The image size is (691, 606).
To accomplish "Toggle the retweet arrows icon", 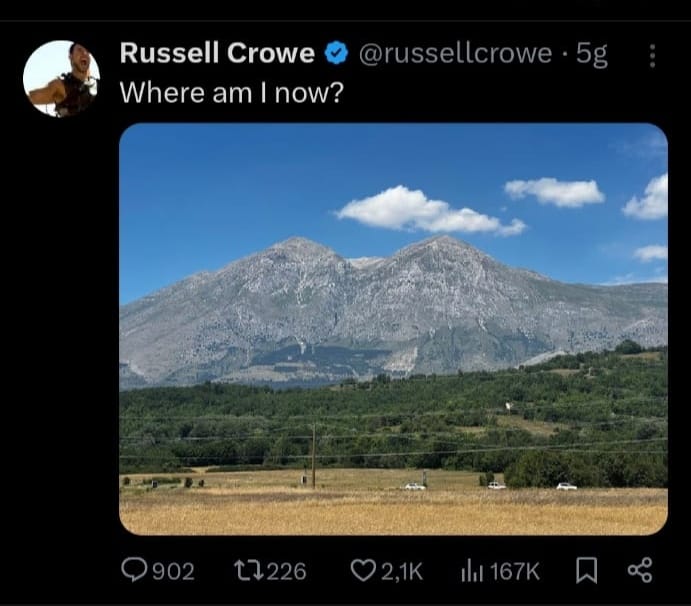I will click(x=249, y=570).
